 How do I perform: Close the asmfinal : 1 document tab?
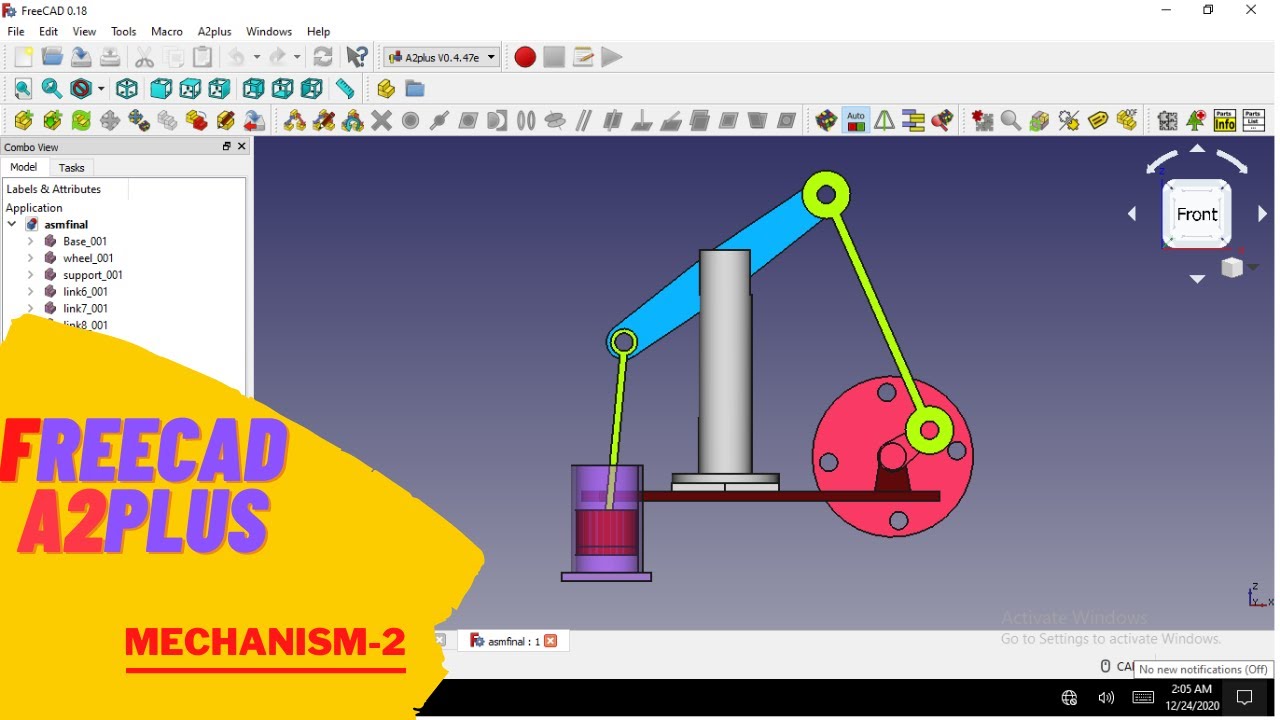click(550, 641)
